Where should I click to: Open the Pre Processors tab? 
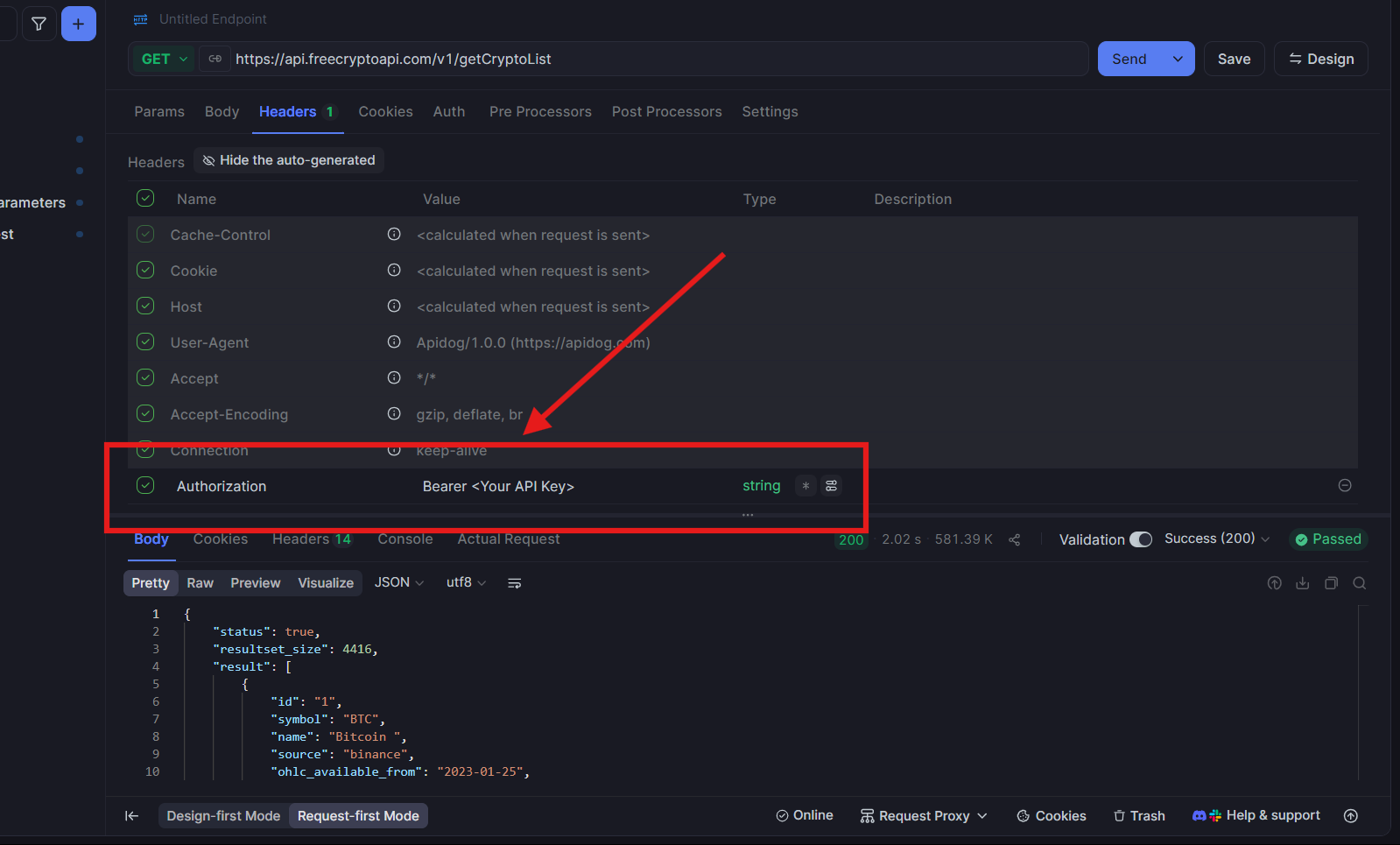(x=540, y=111)
